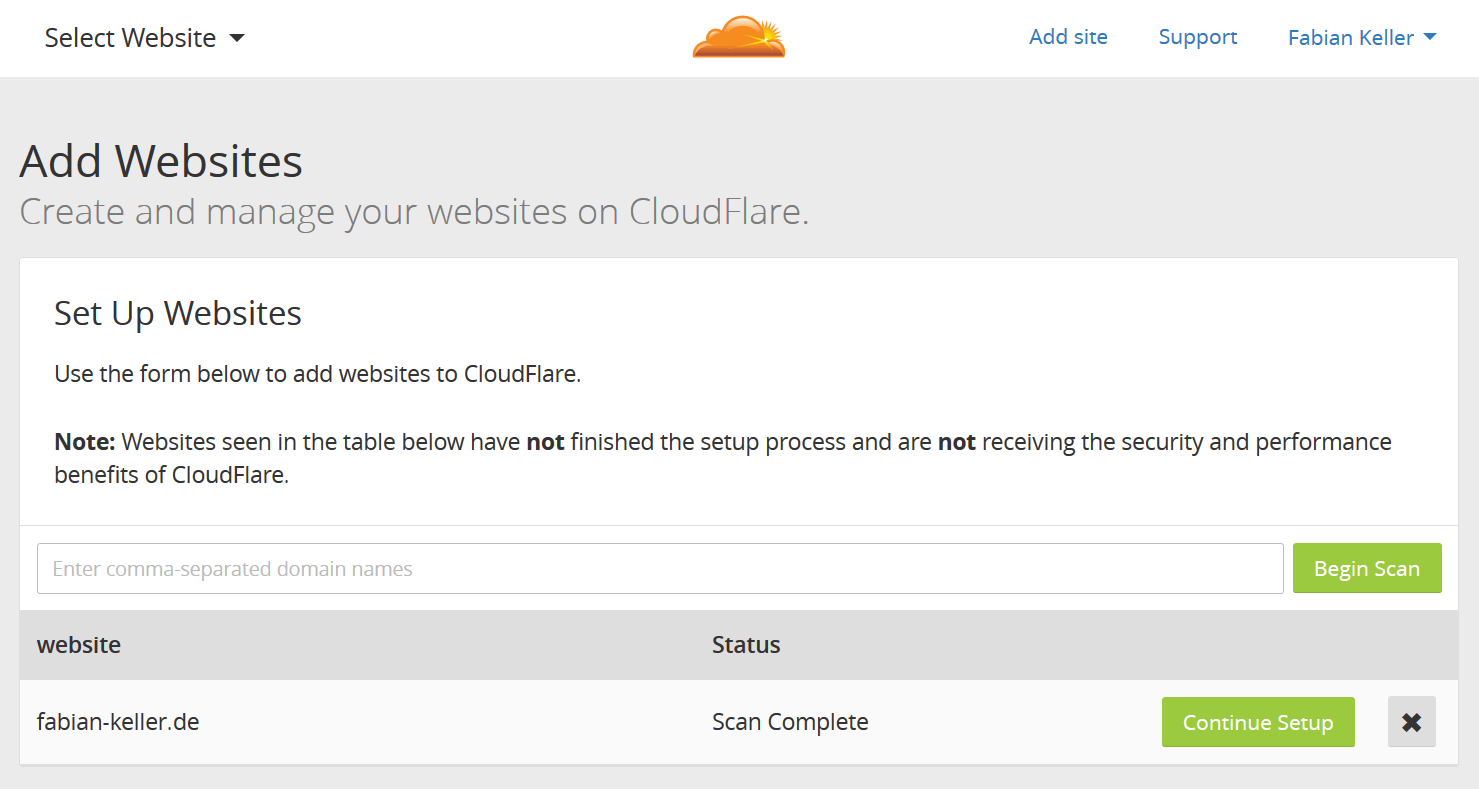Click the CloudFlare cloud logo
Viewport: 1479px width, 789px height.
(739, 38)
